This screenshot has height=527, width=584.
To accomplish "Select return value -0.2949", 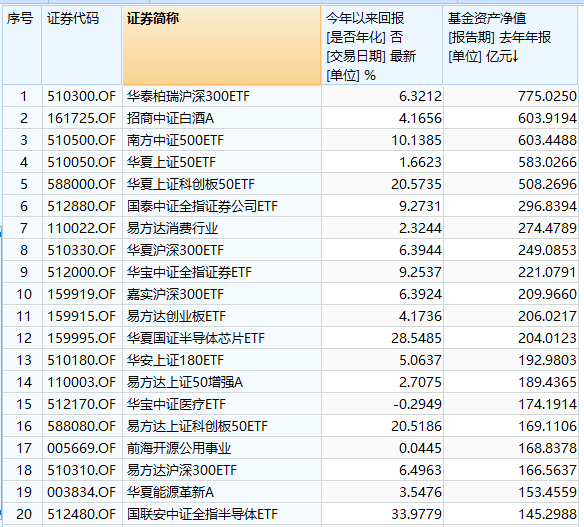I will coord(418,404).
